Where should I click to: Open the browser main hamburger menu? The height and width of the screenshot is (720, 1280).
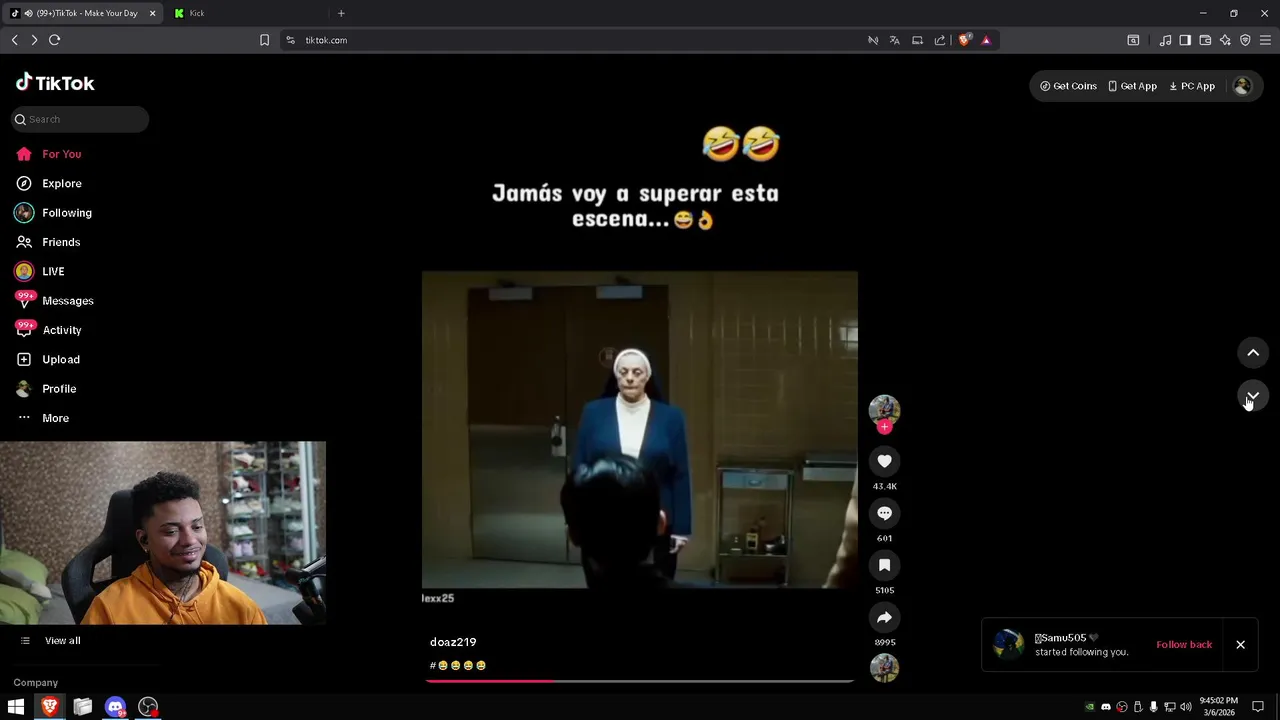pos(1265,40)
